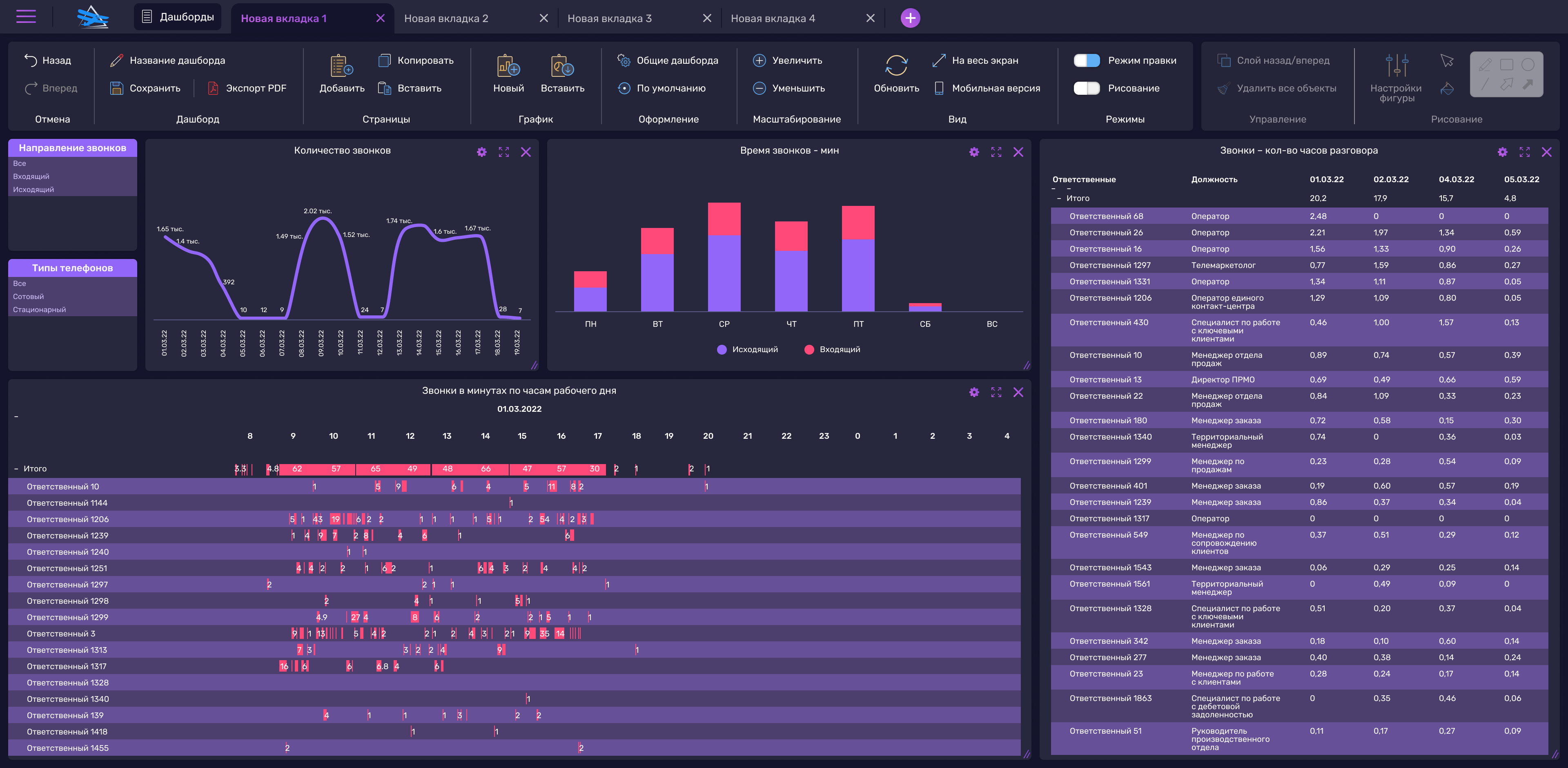Click the Export PDF icon
This screenshot has width=1568, height=768.
pyautogui.click(x=213, y=88)
